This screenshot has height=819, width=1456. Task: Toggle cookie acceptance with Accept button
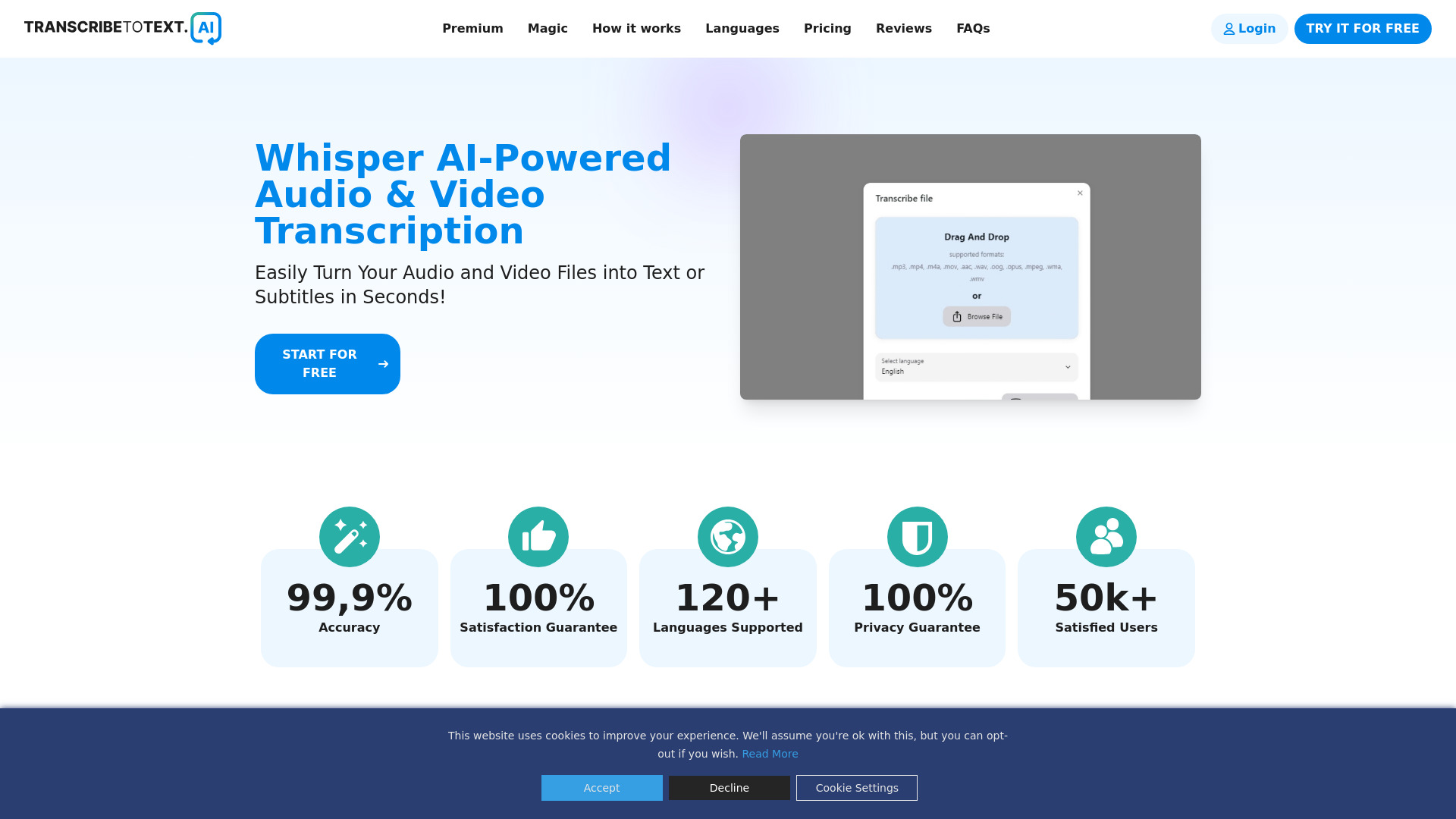pos(601,788)
